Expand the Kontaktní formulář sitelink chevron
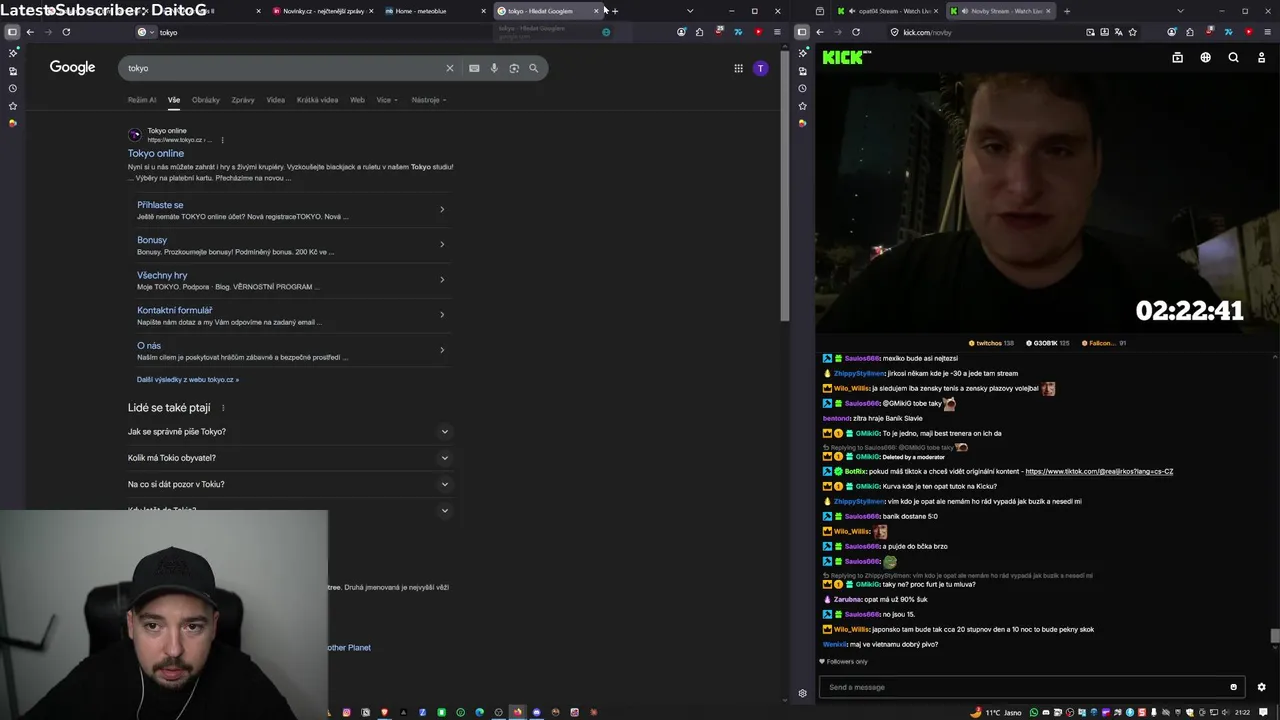This screenshot has height=720, width=1280. click(442, 314)
